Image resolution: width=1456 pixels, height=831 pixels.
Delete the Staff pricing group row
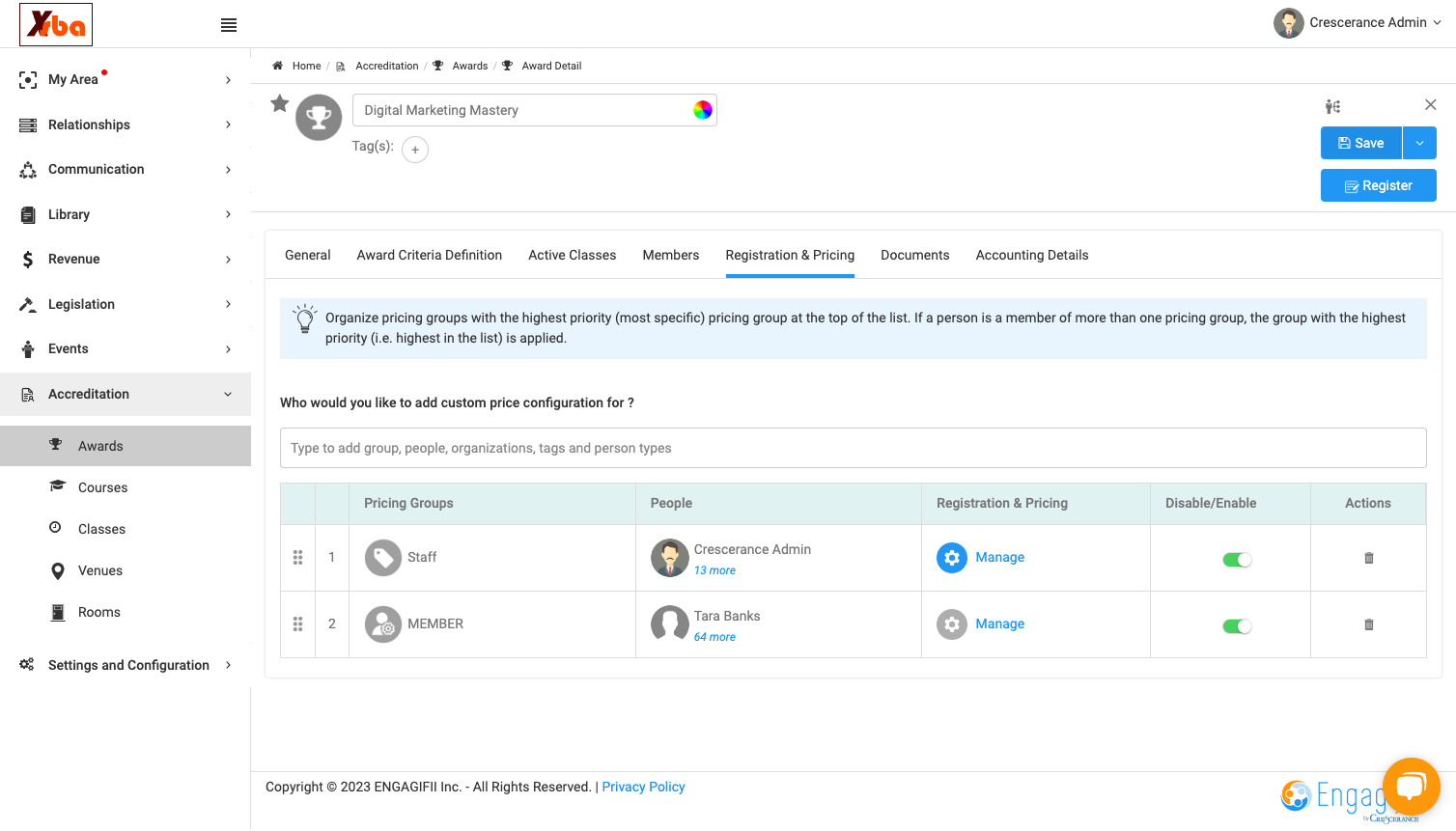(x=1368, y=558)
